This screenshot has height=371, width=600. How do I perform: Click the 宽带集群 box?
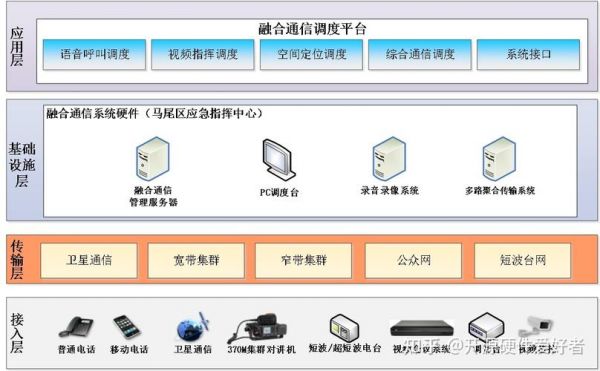coord(196,260)
